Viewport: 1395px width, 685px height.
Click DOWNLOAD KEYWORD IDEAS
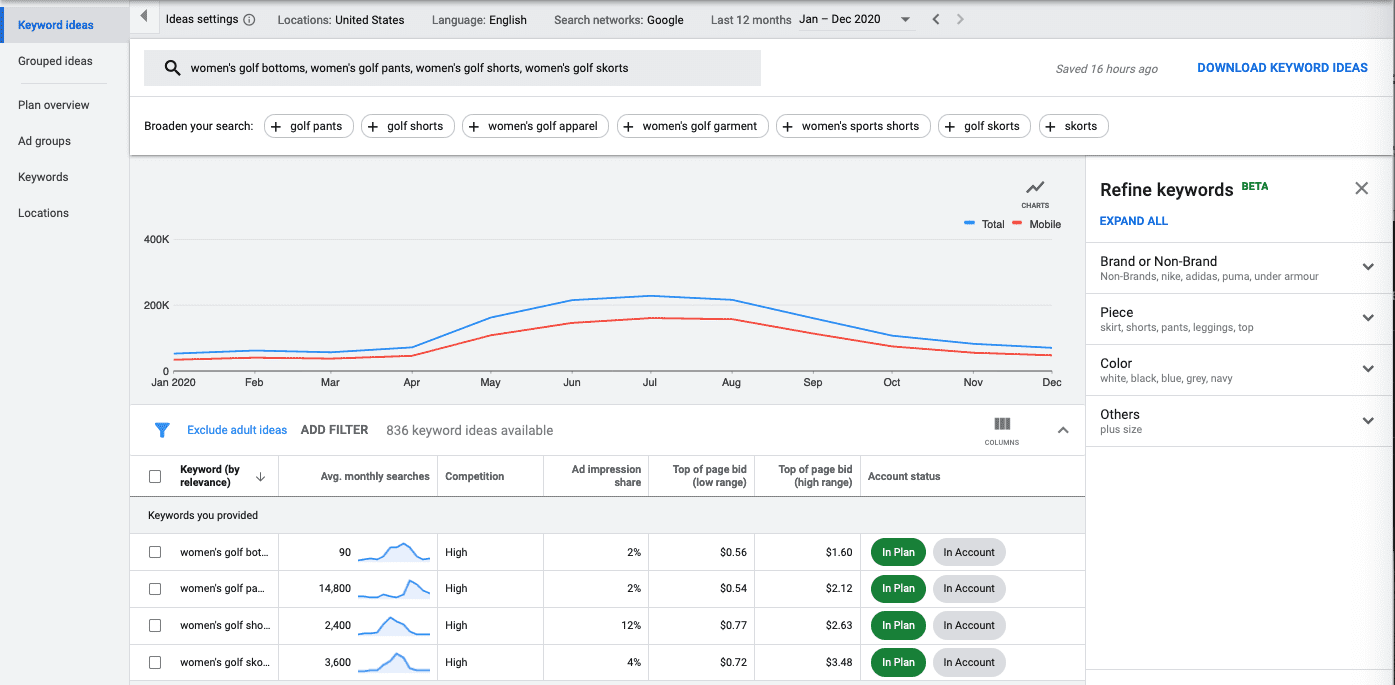(1282, 67)
